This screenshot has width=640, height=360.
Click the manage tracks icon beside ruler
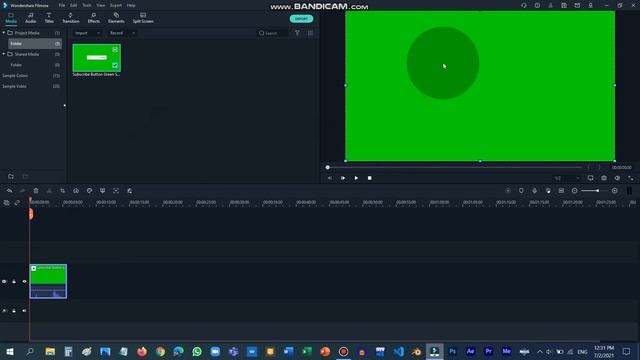(6, 202)
